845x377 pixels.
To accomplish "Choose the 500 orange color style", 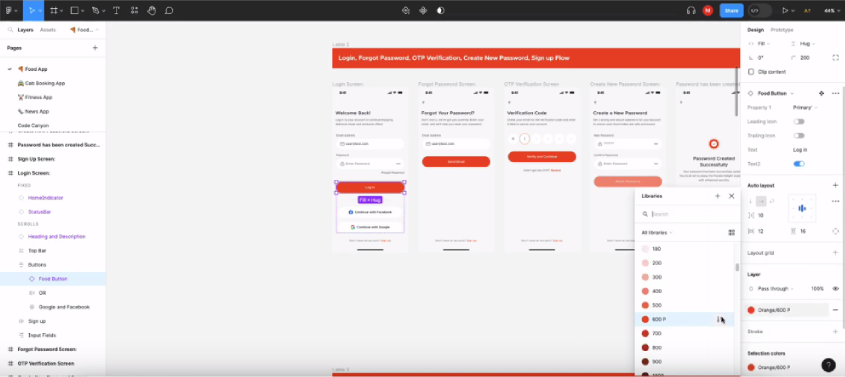I will (684, 305).
